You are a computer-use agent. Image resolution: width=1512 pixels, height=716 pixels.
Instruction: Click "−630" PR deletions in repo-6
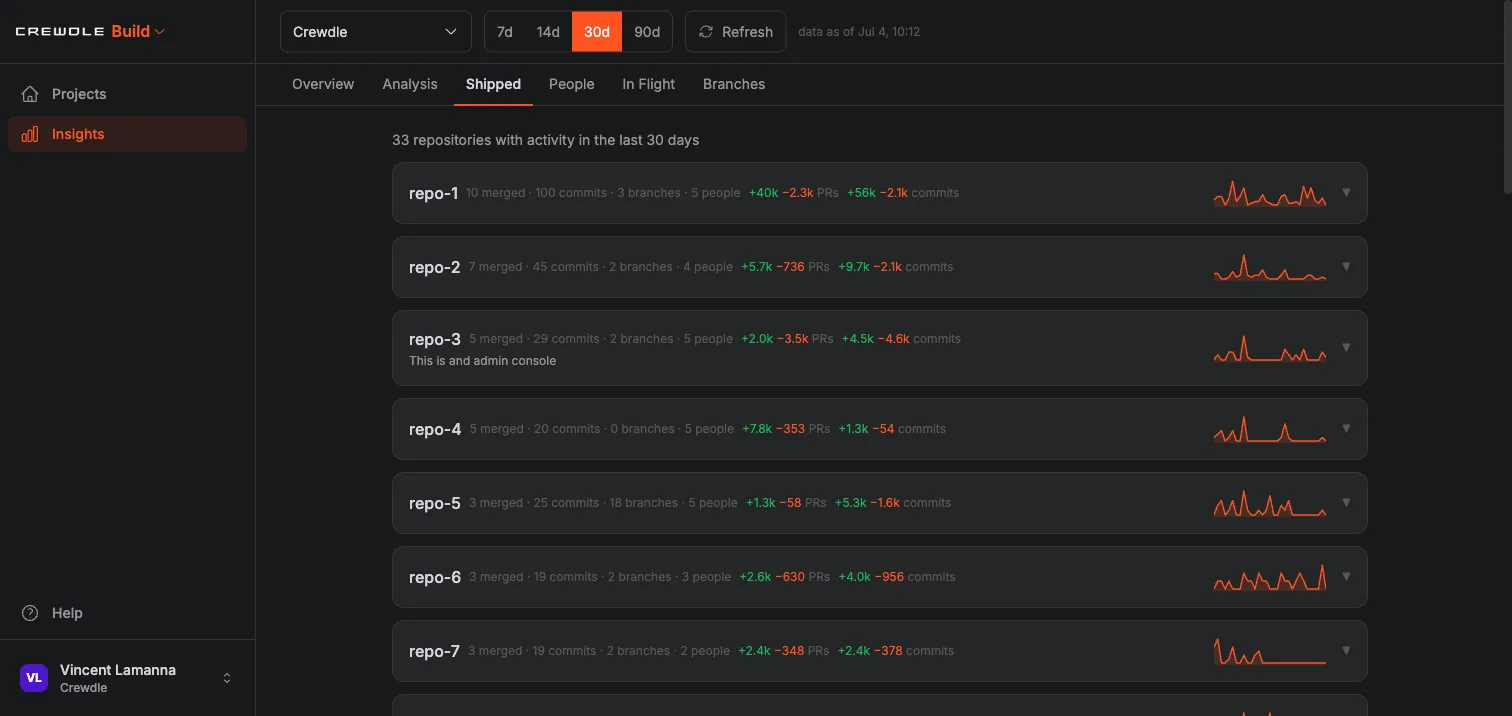pos(790,577)
